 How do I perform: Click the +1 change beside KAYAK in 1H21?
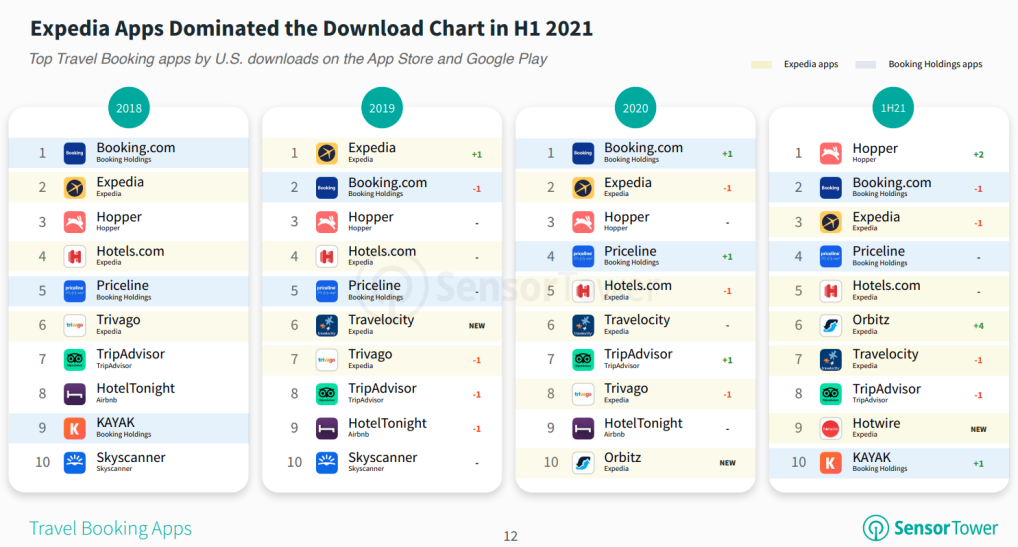(978, 463)
